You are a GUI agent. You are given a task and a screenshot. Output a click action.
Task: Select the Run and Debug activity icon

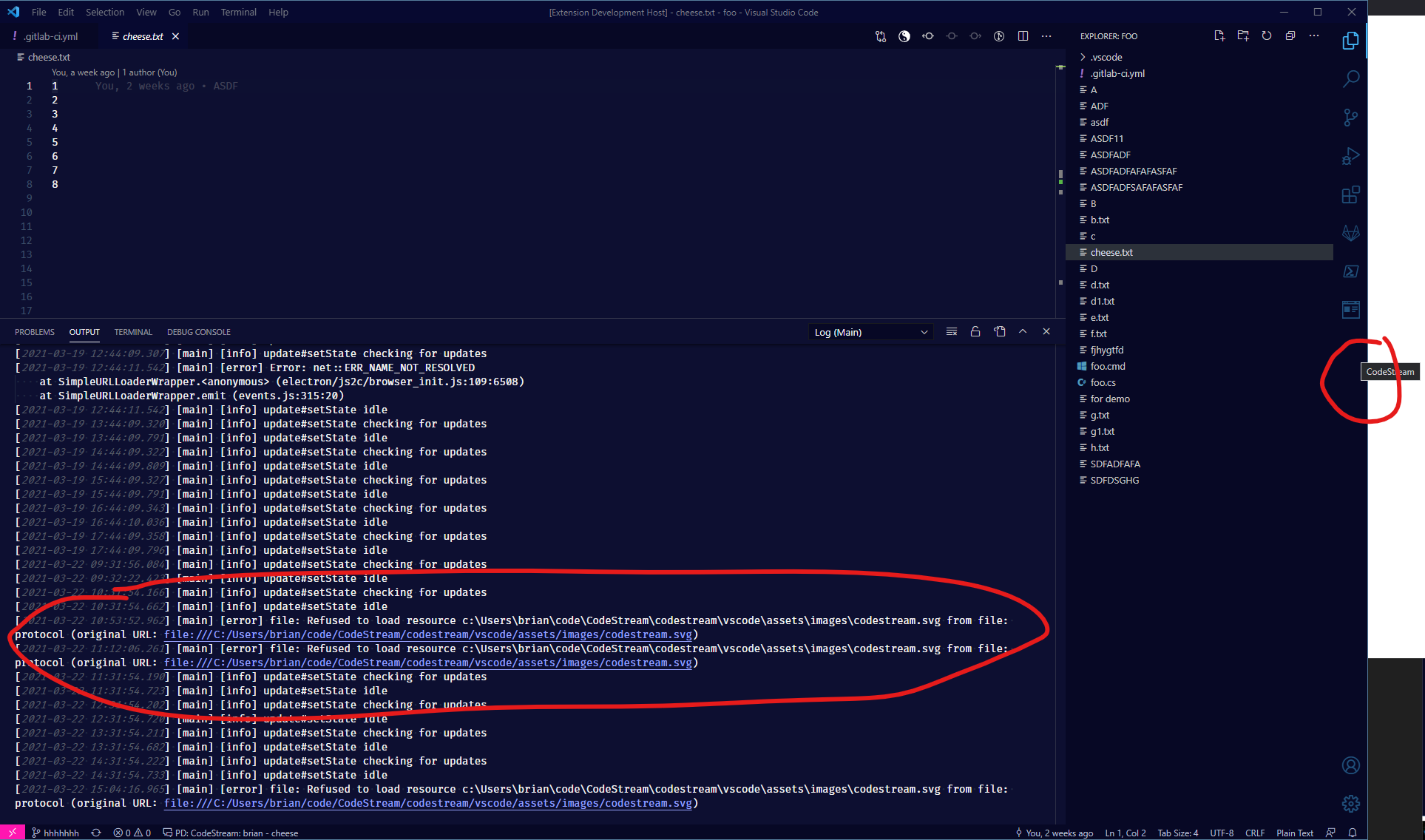[1351, 156]
